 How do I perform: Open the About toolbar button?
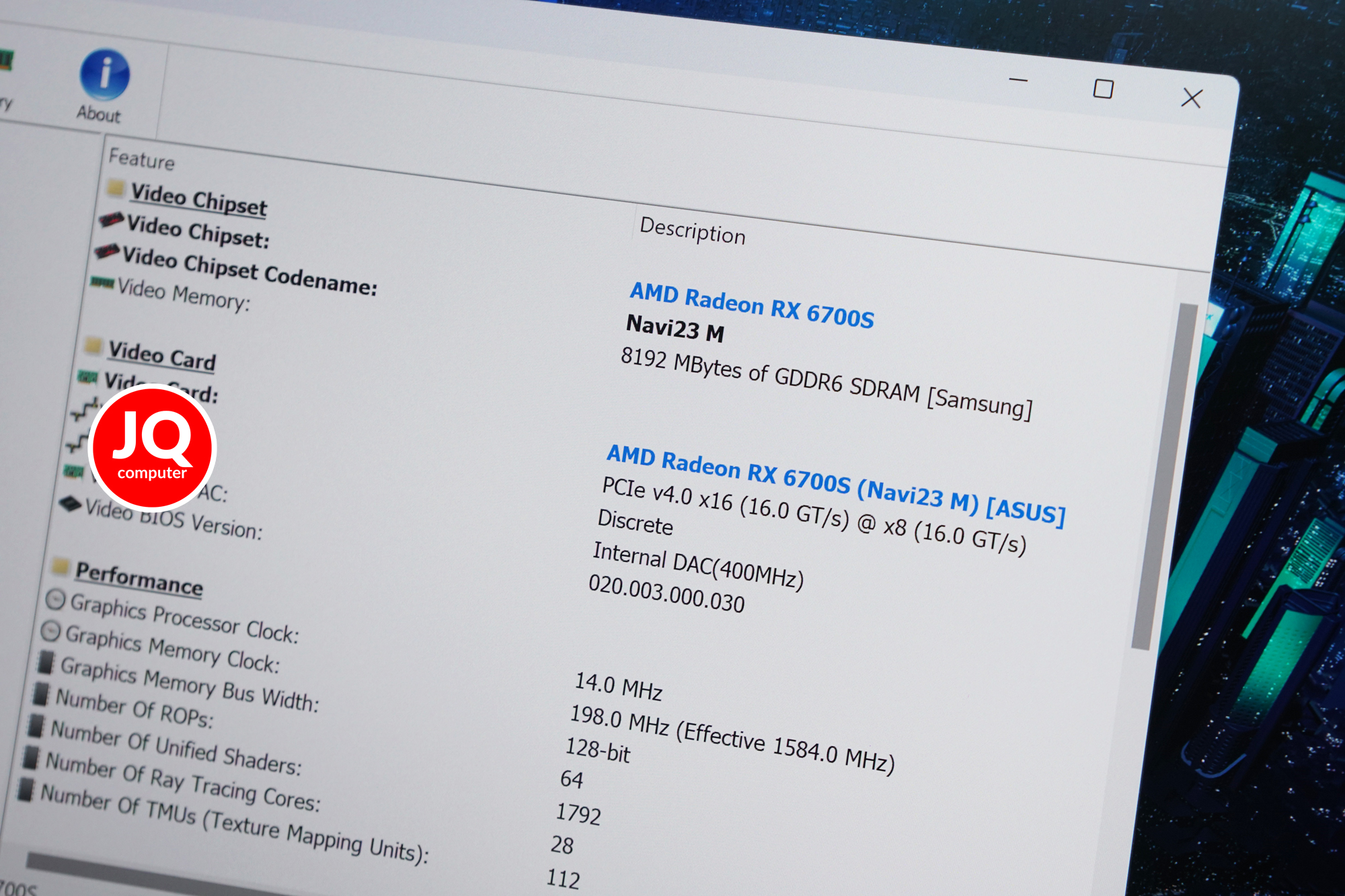click(103, 85)
